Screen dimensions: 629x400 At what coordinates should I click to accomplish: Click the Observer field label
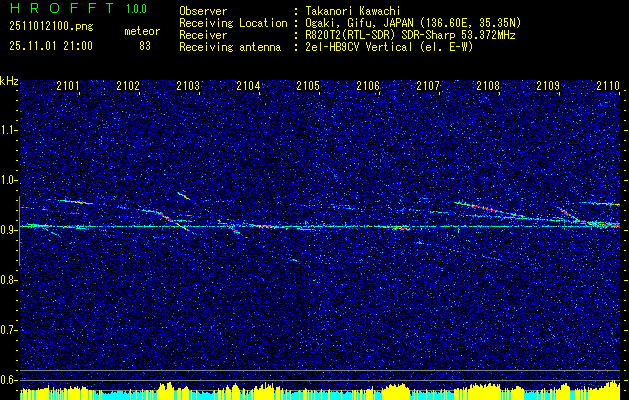[203, 11]
